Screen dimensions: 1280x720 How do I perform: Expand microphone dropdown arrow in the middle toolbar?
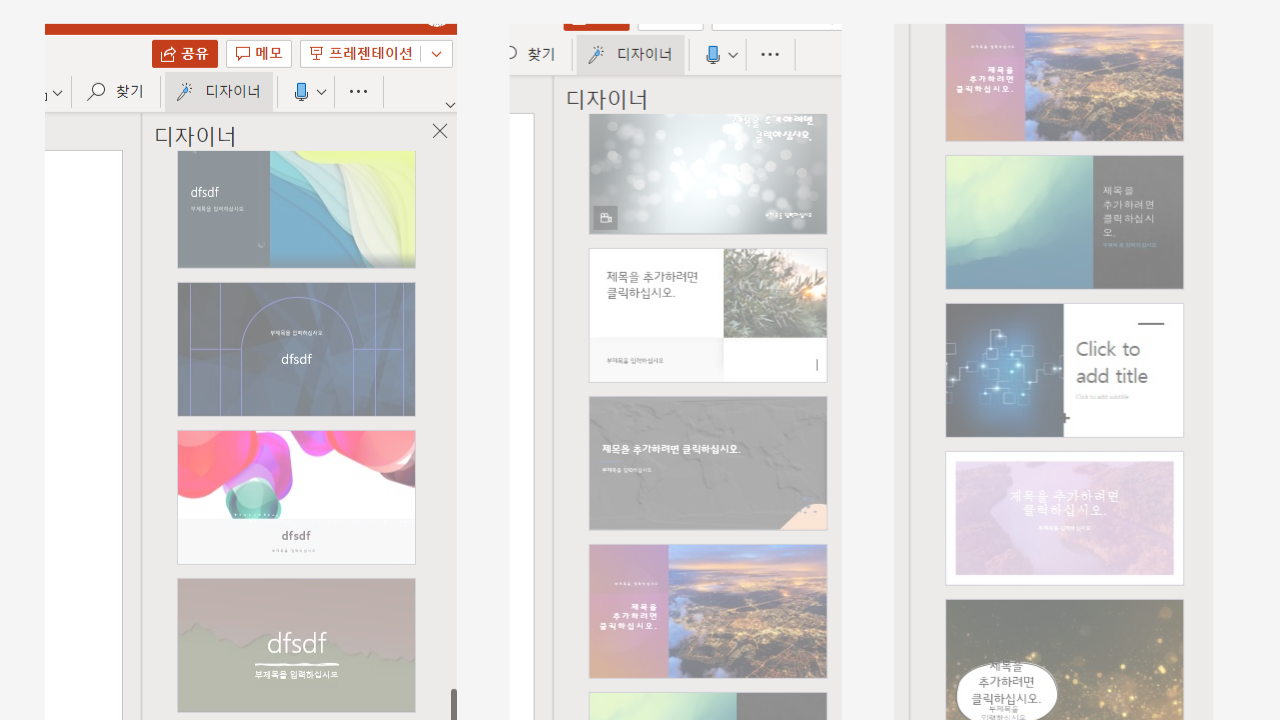point(734,55)
